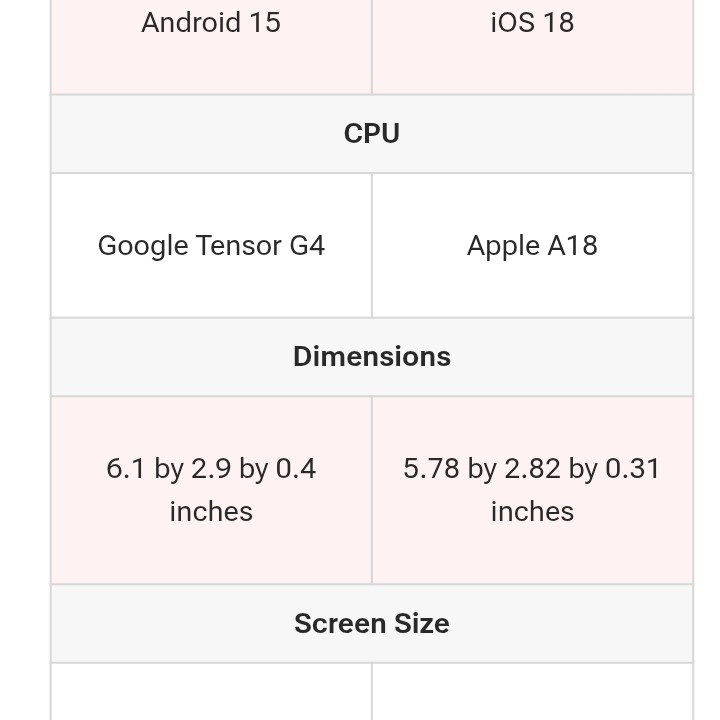Screen dimensions: 720x720
Task: Select the Screen Size section header
Action: pos(372,624)
